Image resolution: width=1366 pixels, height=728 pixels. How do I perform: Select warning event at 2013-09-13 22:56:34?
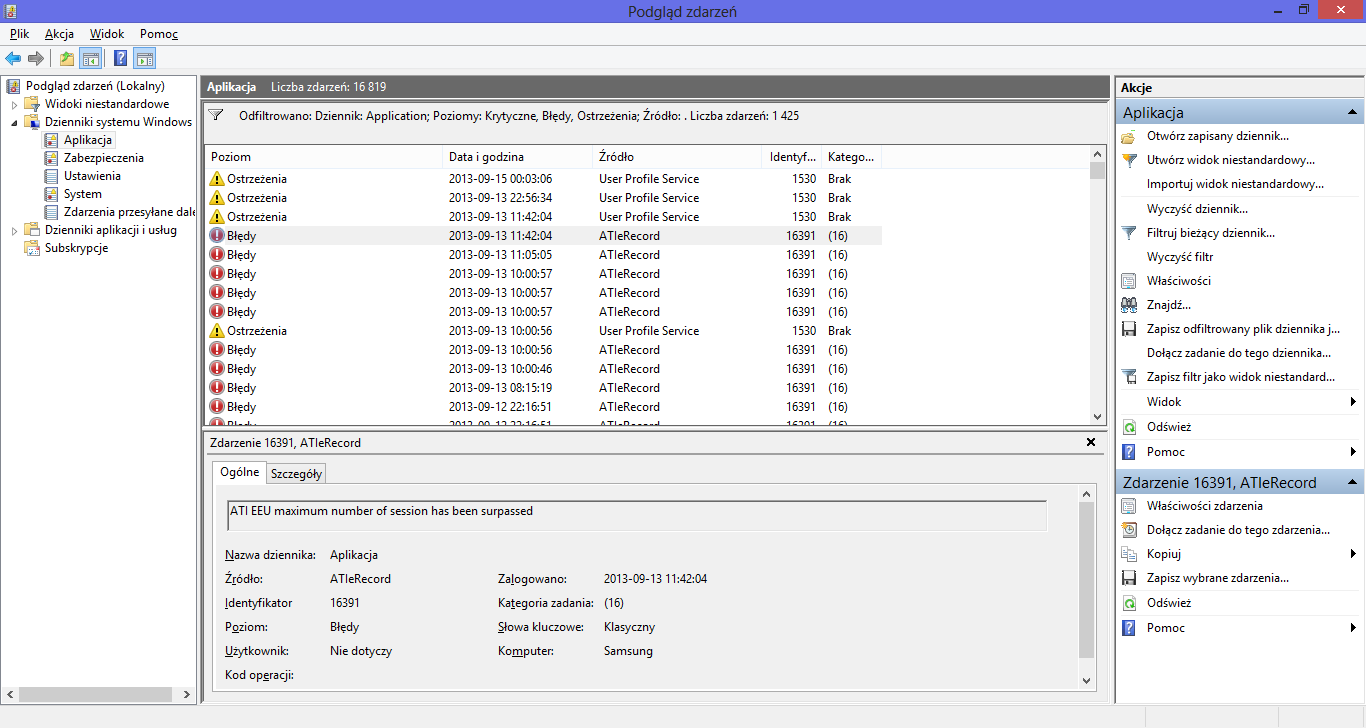tap(545, 198)
